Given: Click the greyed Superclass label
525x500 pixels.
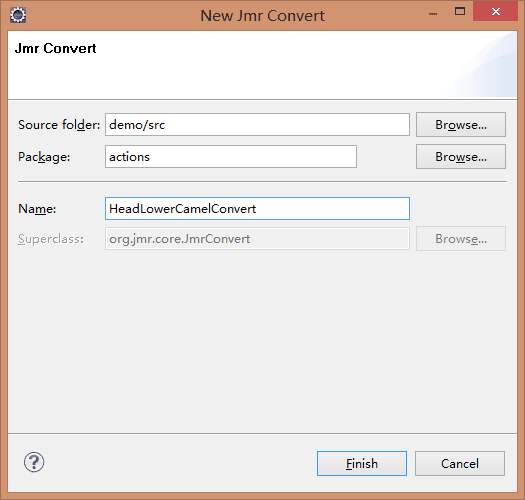Looking at the screenshot, I should click(51, 239).
